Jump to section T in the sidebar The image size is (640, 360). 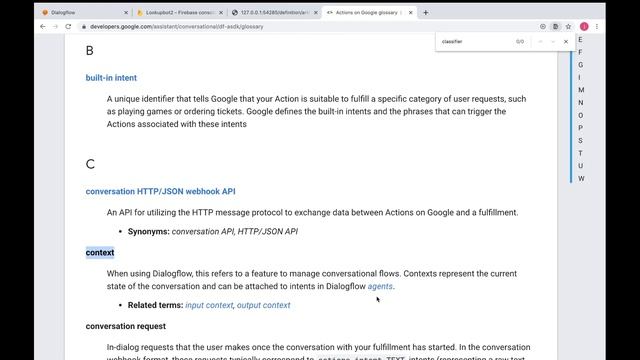[580, 153]
